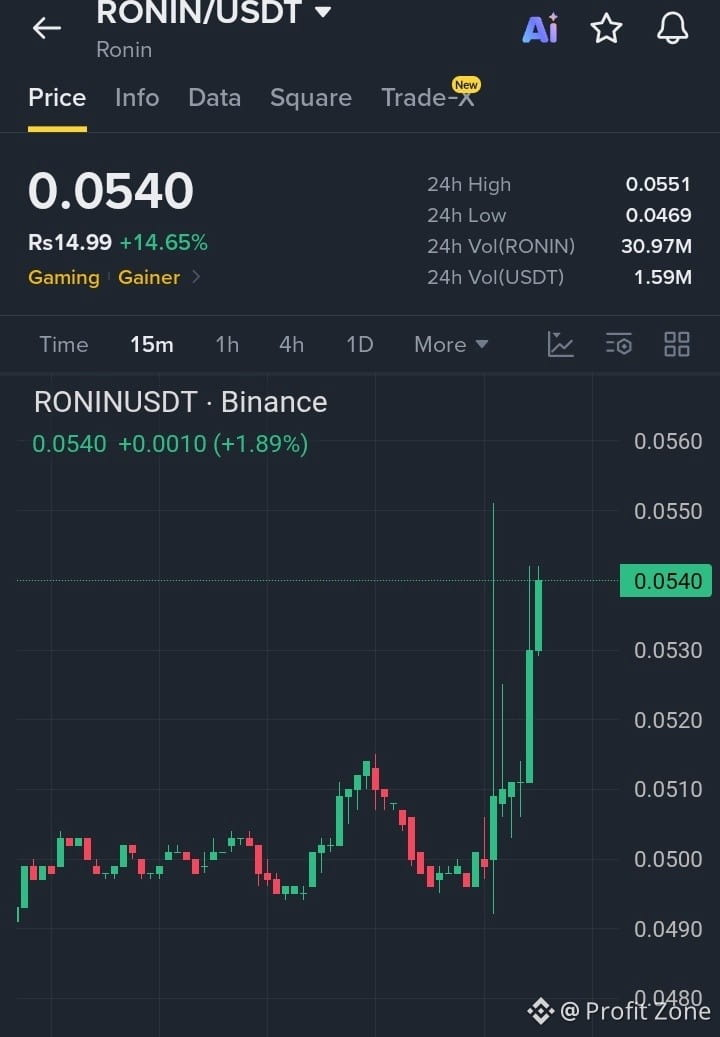
Task: Click the 0.0500 axis label
Action: 668,859
